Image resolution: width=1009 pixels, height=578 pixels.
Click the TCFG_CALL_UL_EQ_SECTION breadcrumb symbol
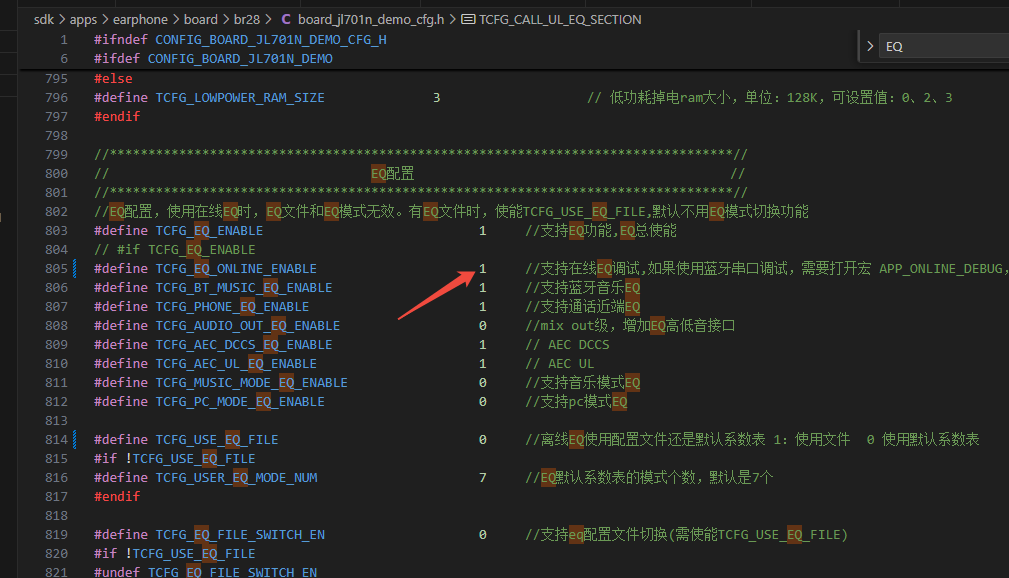point(560,19)
